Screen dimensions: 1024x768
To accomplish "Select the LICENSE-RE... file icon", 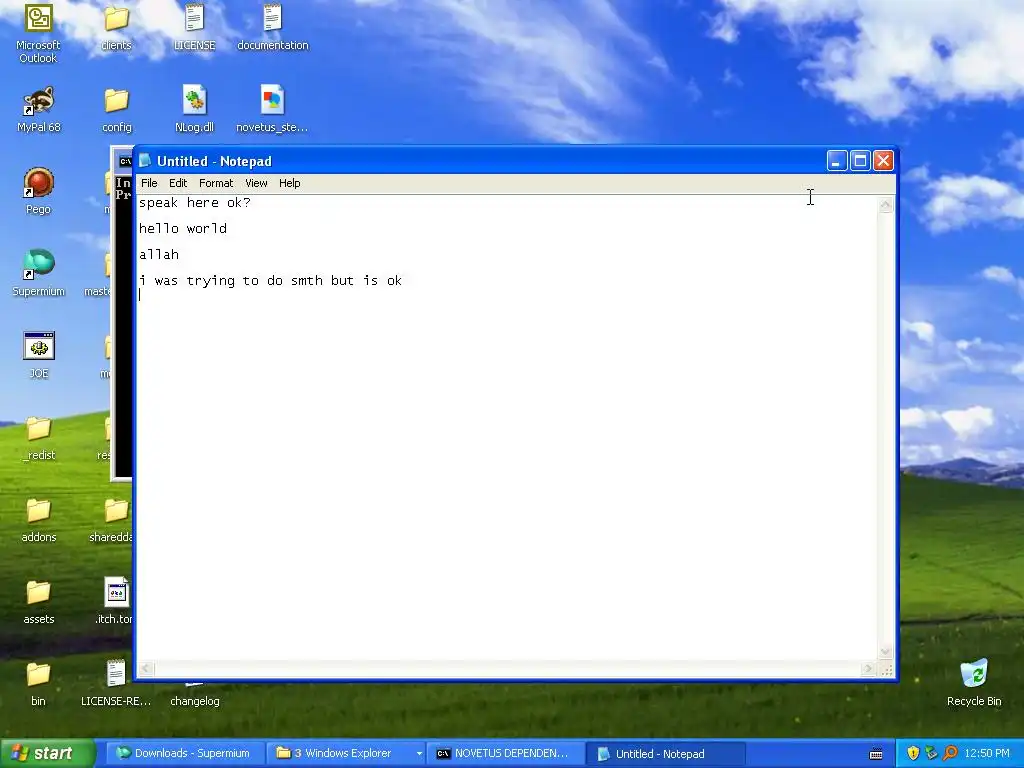I will pos(116,683).
